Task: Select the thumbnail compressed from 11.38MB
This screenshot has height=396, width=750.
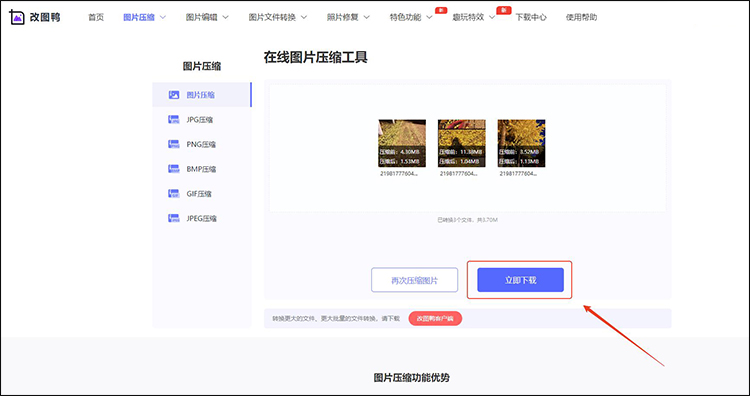Action: [462, 143]
